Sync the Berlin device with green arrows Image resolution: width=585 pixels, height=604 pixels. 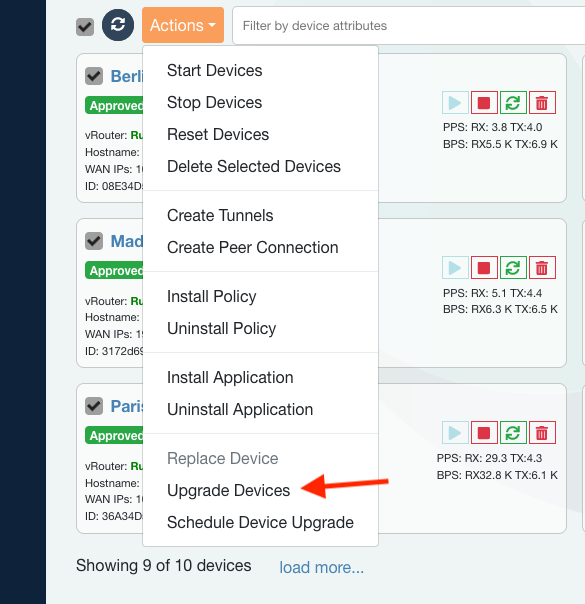click(x=513, y=102)
